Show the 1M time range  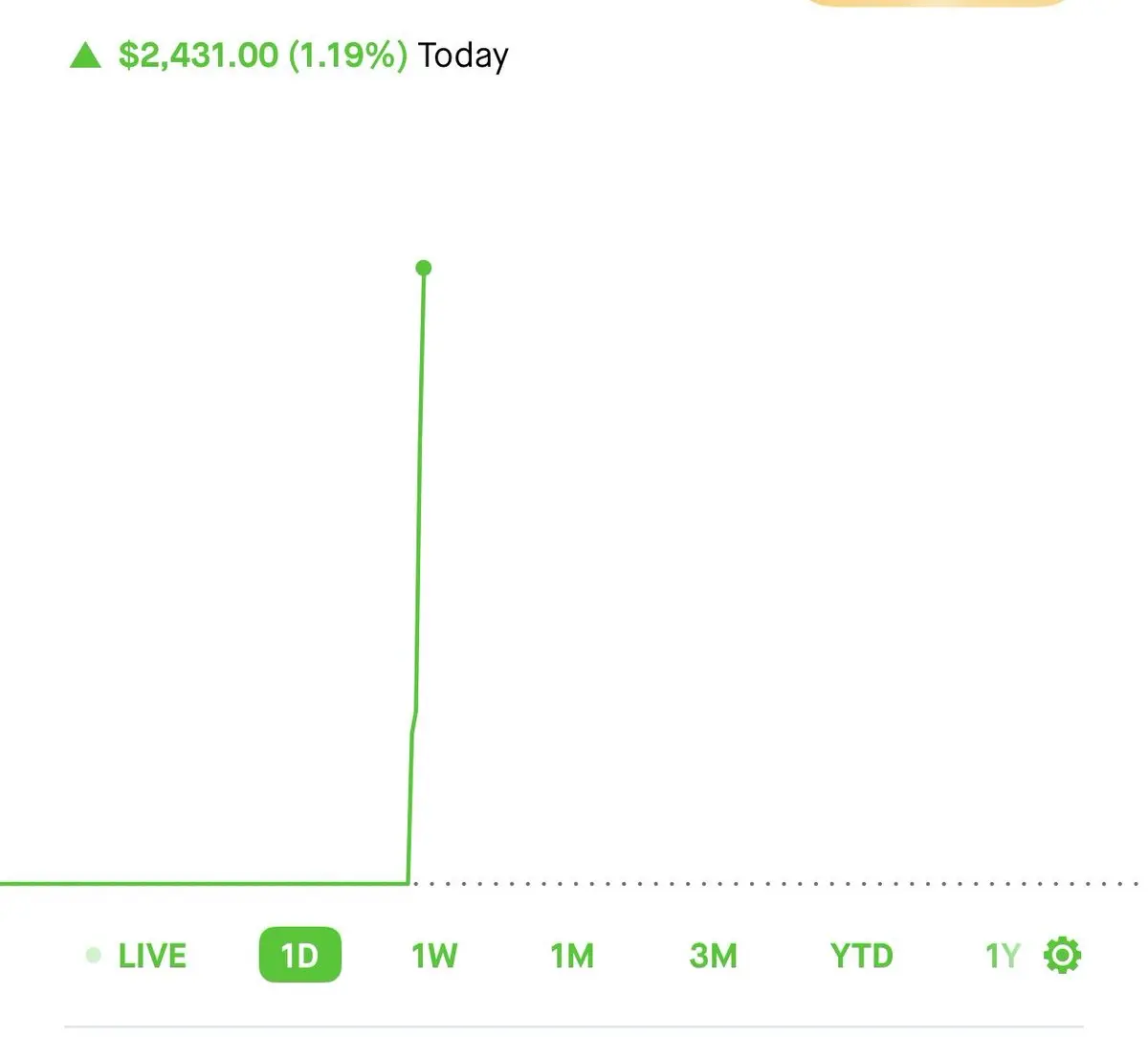pos(572,956)
